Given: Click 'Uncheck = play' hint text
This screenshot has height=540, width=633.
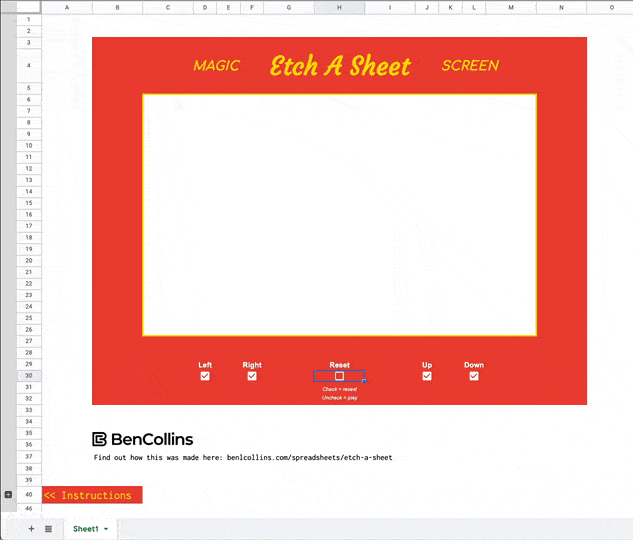Looking at the screenshot, I should click(340, 398).
